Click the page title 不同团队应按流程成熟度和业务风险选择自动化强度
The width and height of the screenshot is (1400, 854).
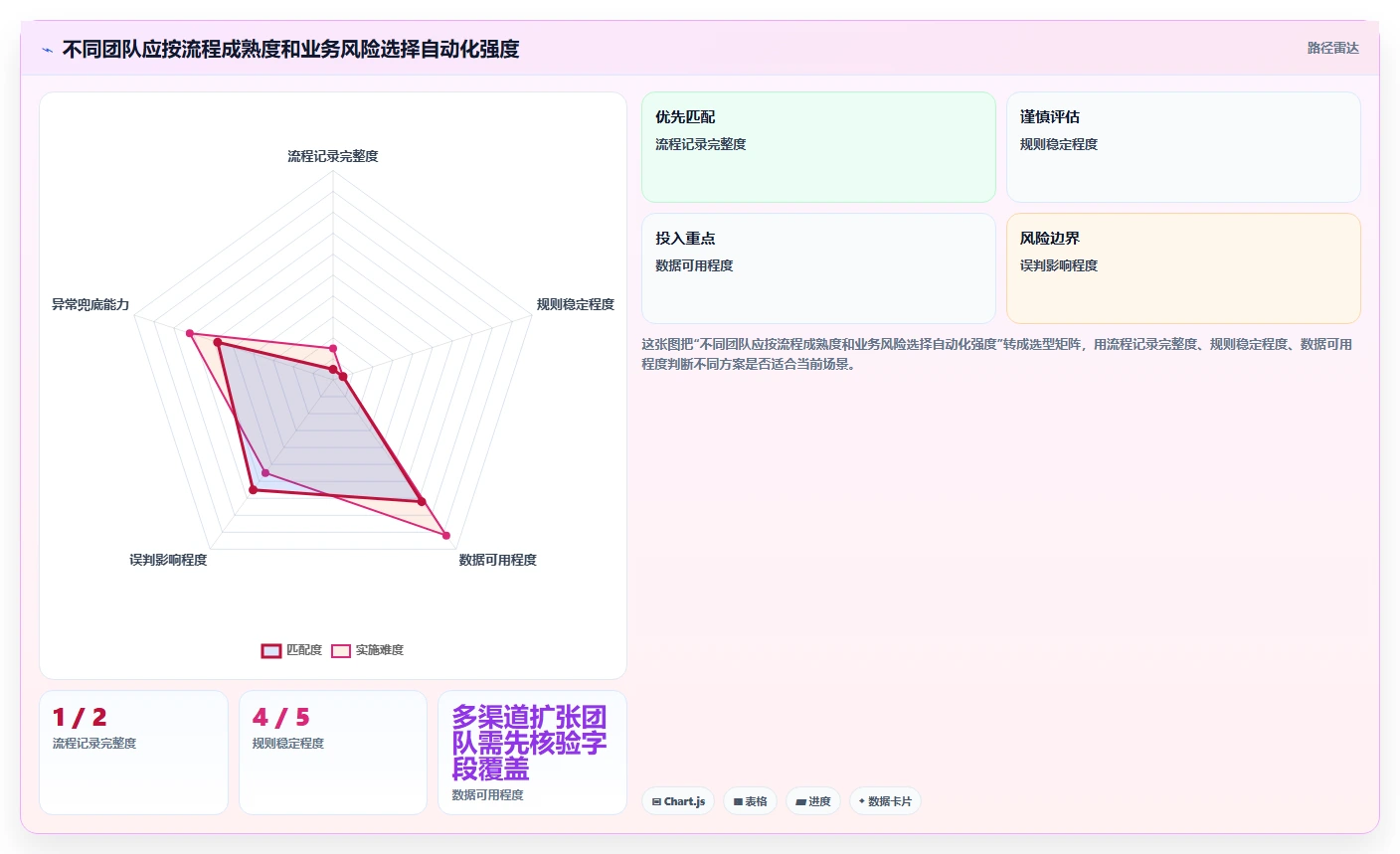(x=290, y=50)
